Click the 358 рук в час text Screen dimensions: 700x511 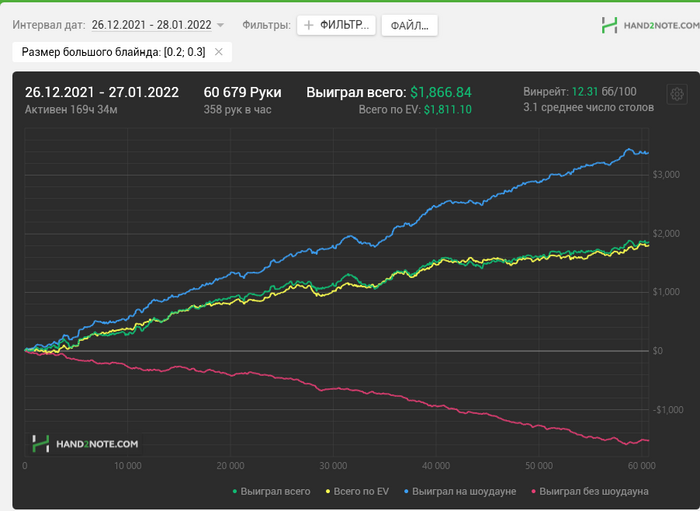(238, 110)
